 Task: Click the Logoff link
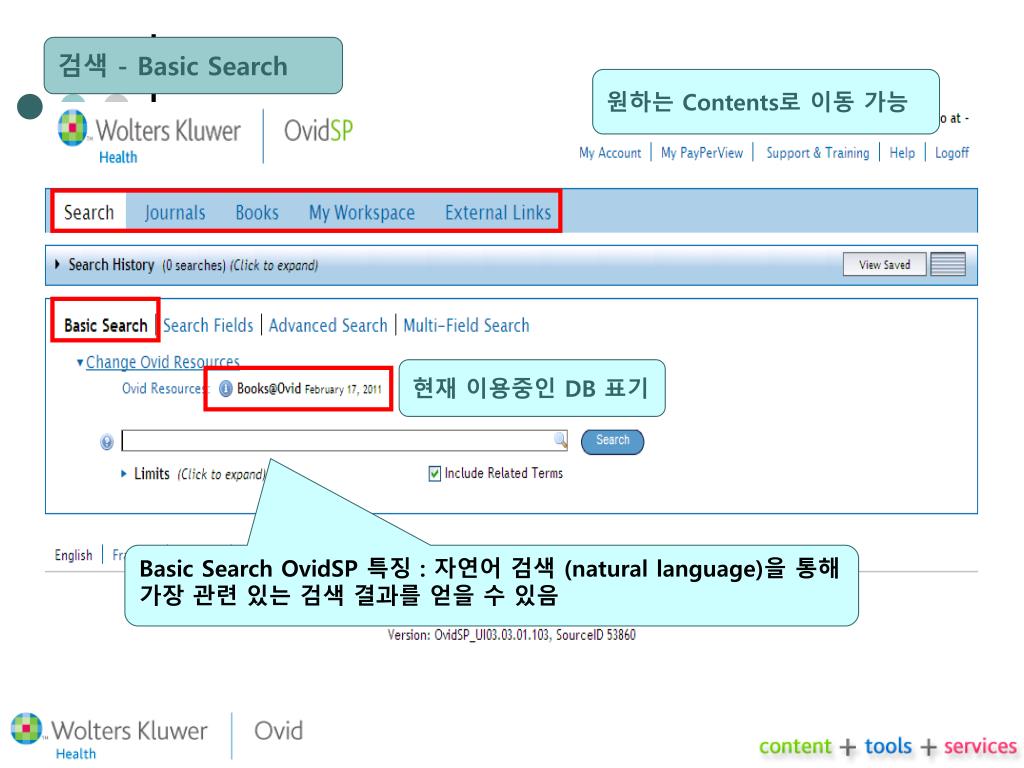(x=952, y=153)
